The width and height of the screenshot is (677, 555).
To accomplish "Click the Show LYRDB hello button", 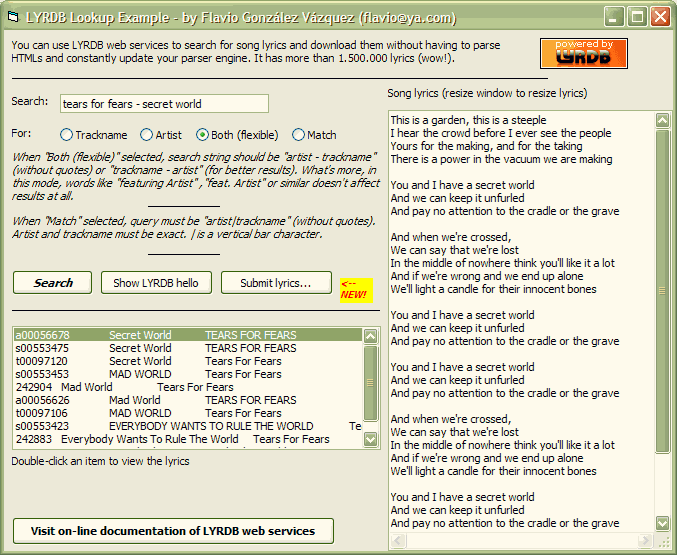I will pyautogui.click(x=155, y=283).
